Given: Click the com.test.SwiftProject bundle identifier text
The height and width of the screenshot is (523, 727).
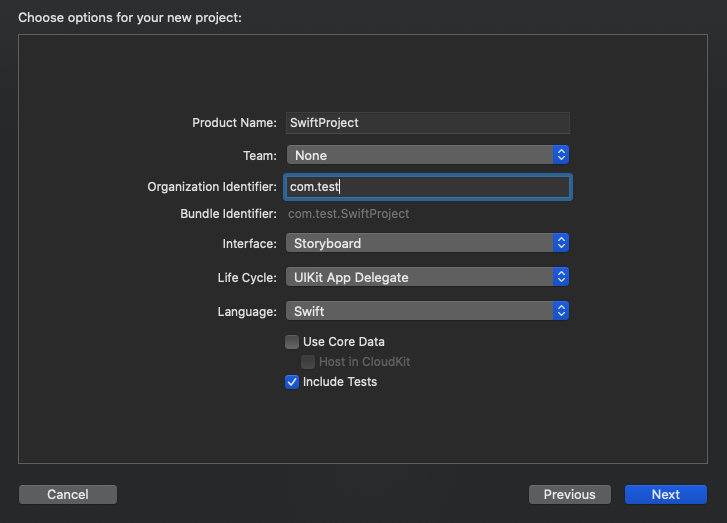Looking at the screenshot, I should tap(348, 214).
